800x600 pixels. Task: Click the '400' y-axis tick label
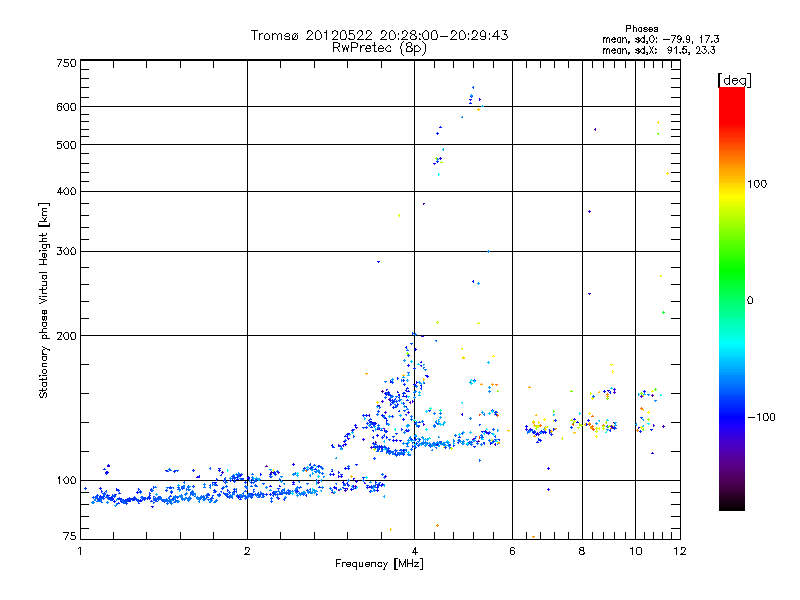66,191
